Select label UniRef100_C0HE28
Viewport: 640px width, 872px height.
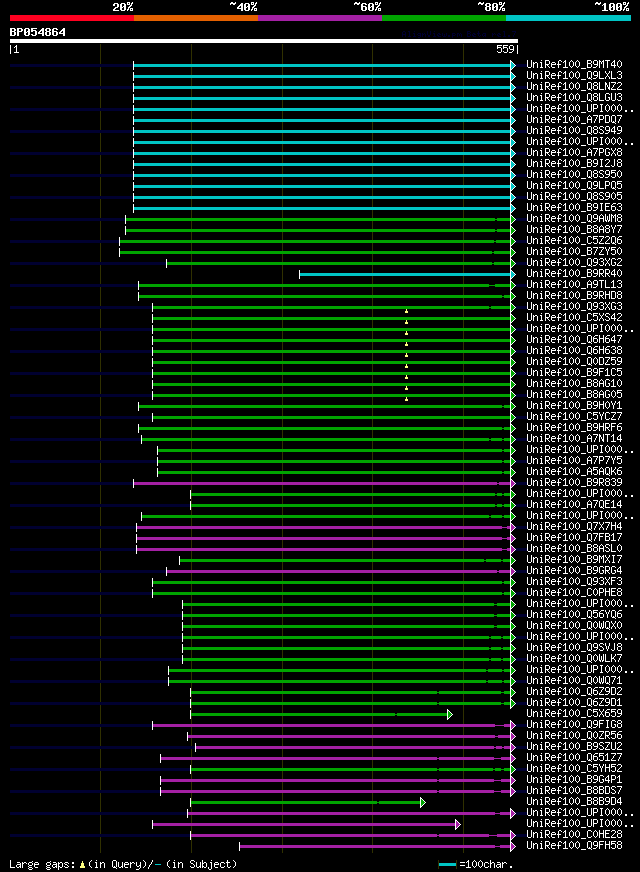[574, 835]
